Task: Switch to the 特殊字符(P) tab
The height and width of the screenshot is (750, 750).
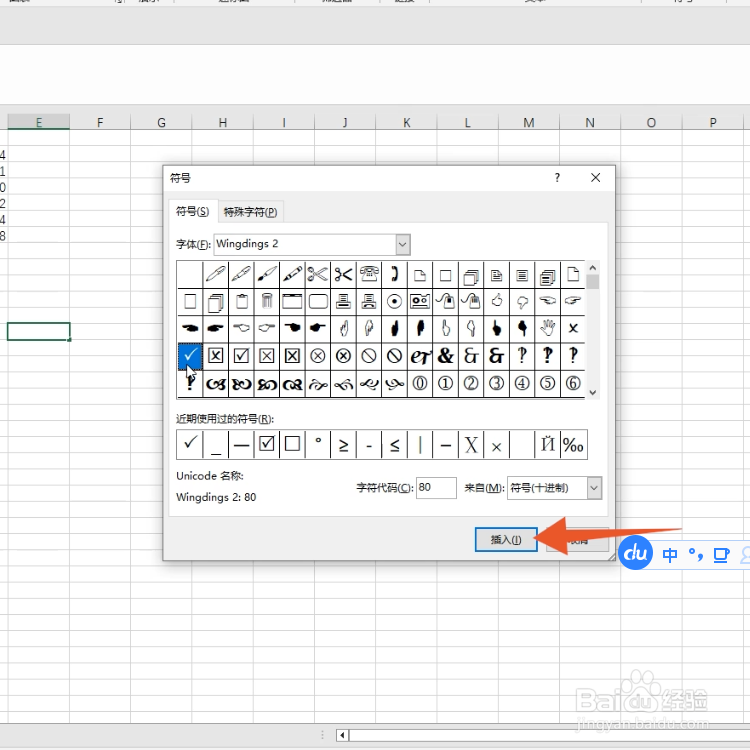Action: pyautogui.click(x=251, y=212)
